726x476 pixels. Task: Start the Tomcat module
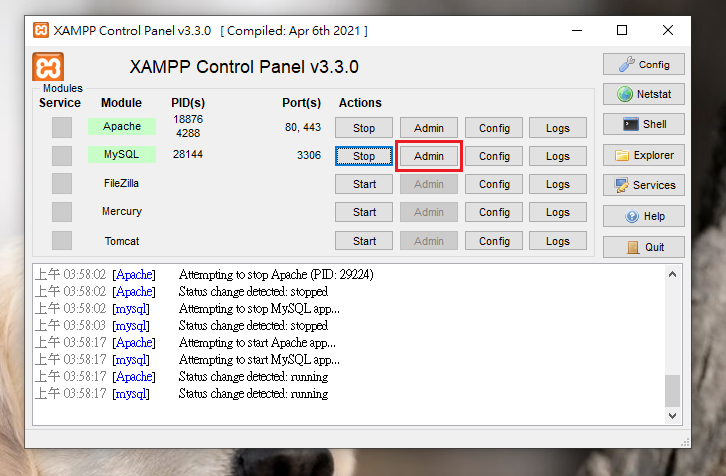[x=364, y=241]
